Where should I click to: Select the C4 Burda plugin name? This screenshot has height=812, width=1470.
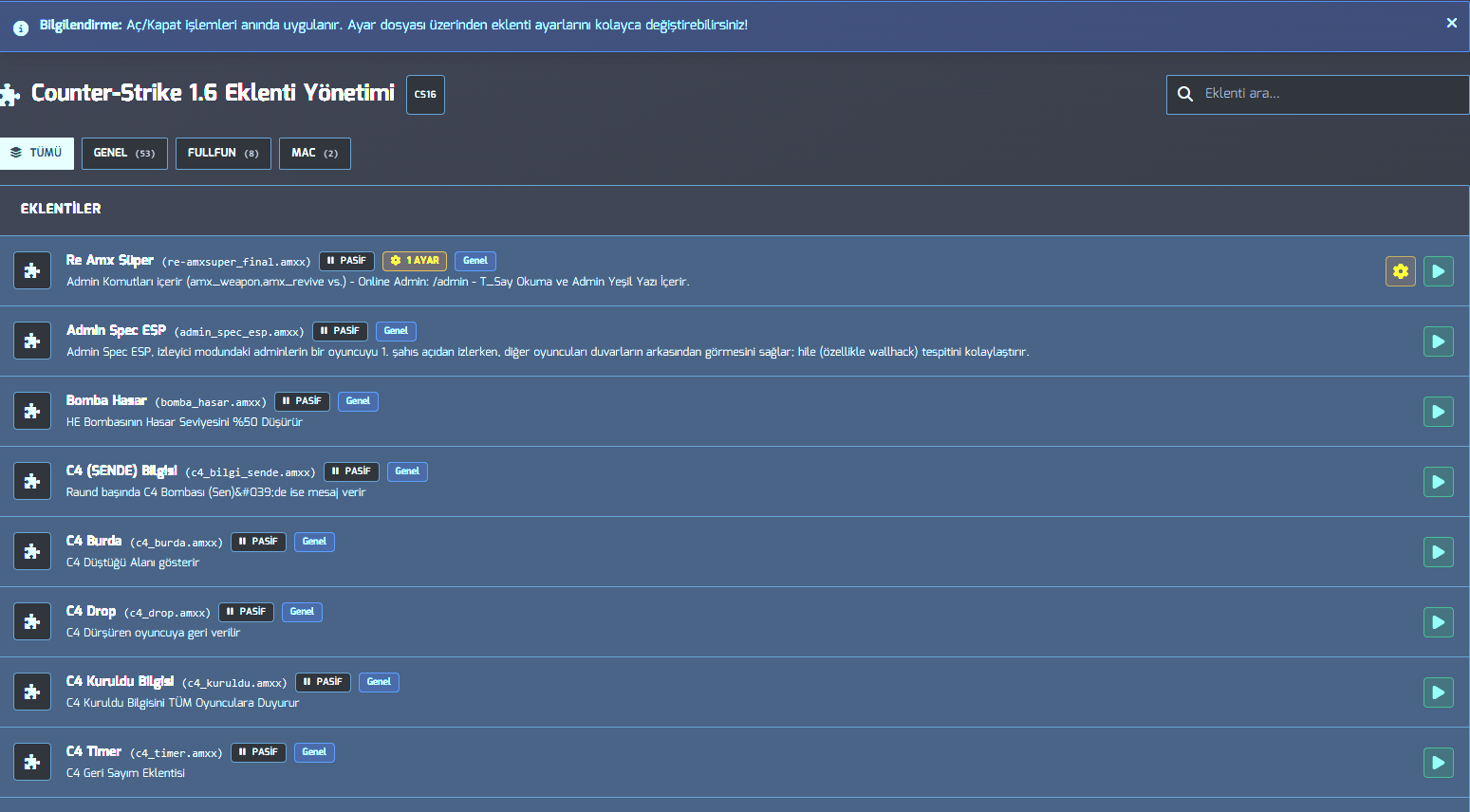[x=94, y=541]
